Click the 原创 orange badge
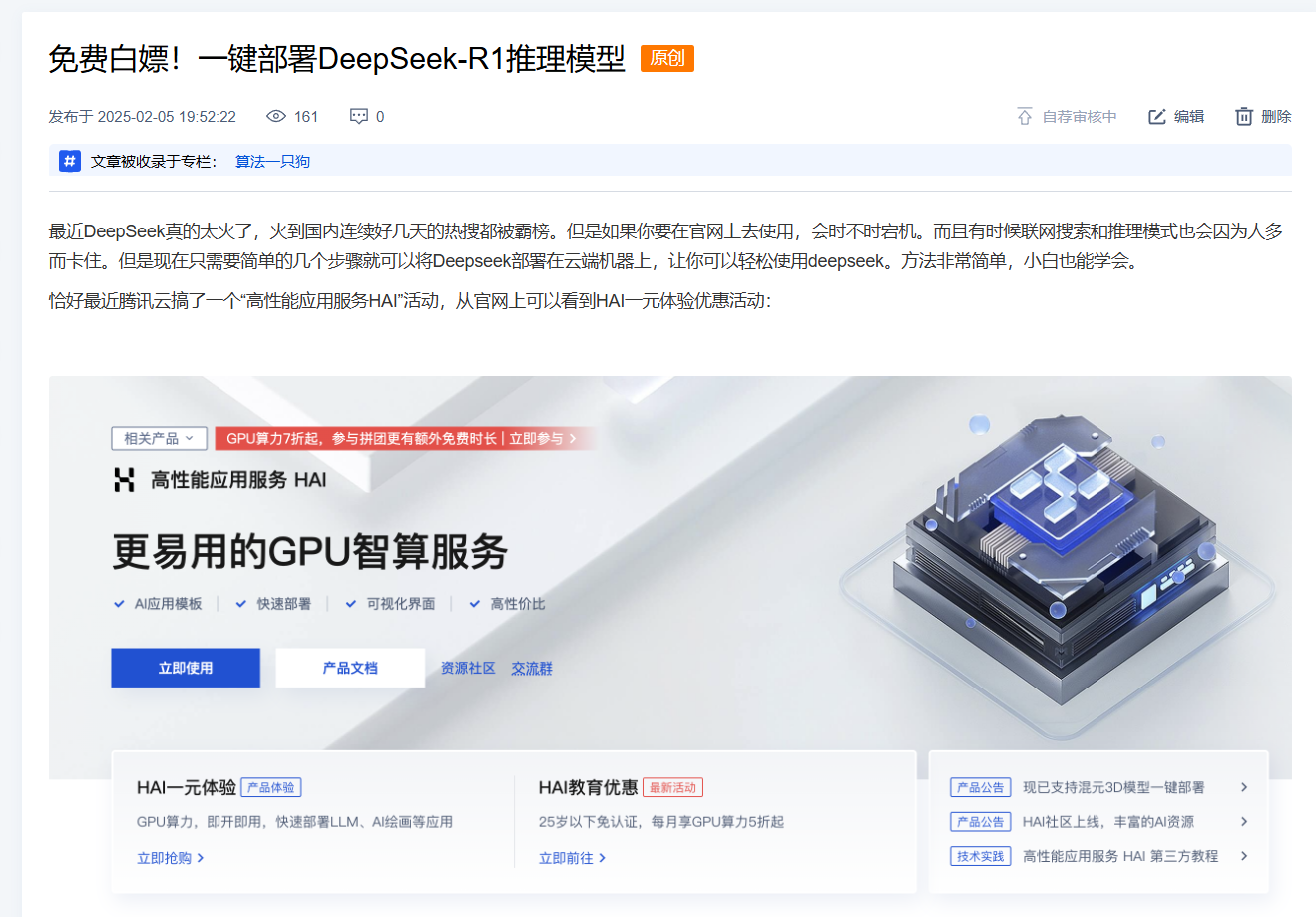The image size is (1316, 917). click(x=667, y=58)
